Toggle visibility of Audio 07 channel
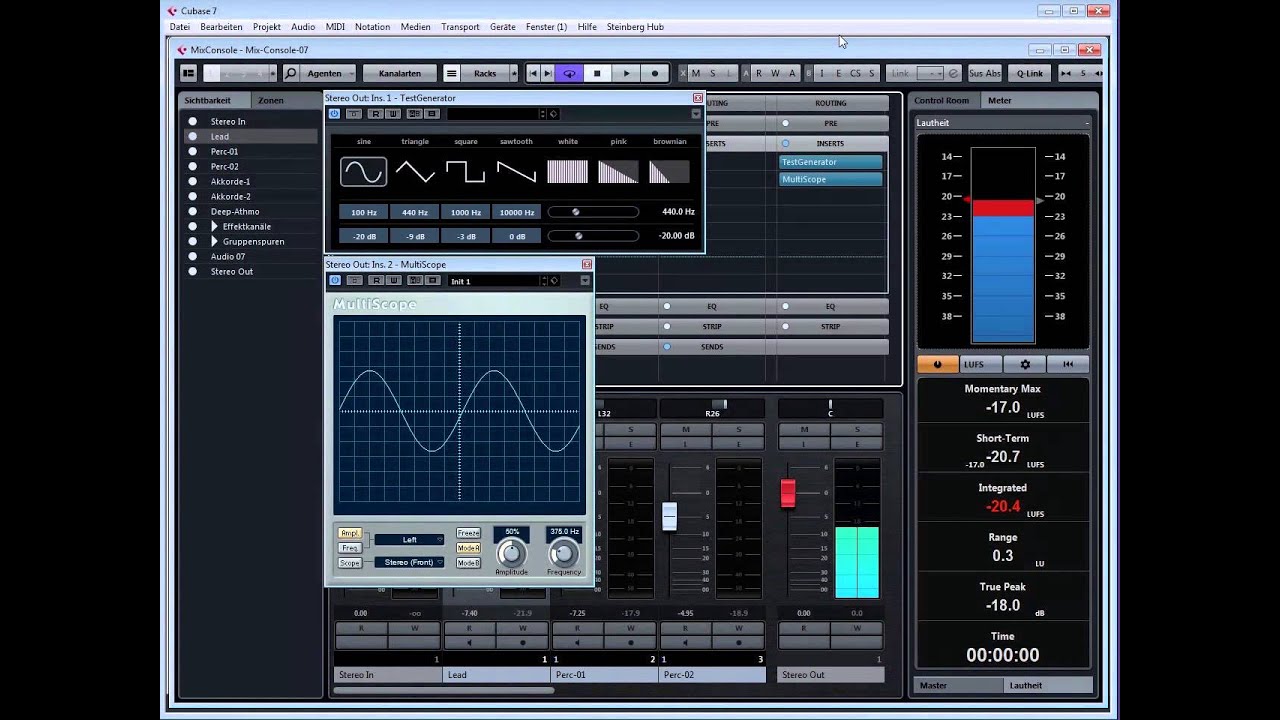 193,257
